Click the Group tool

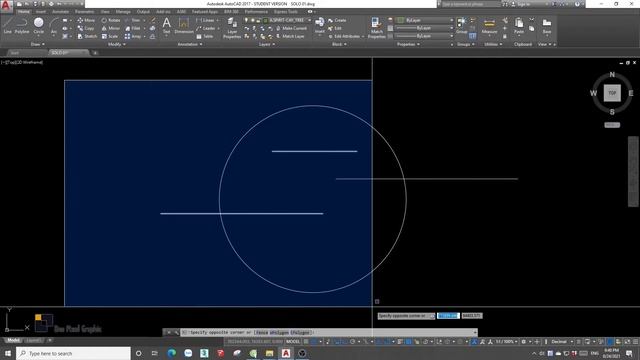[462, 25]
